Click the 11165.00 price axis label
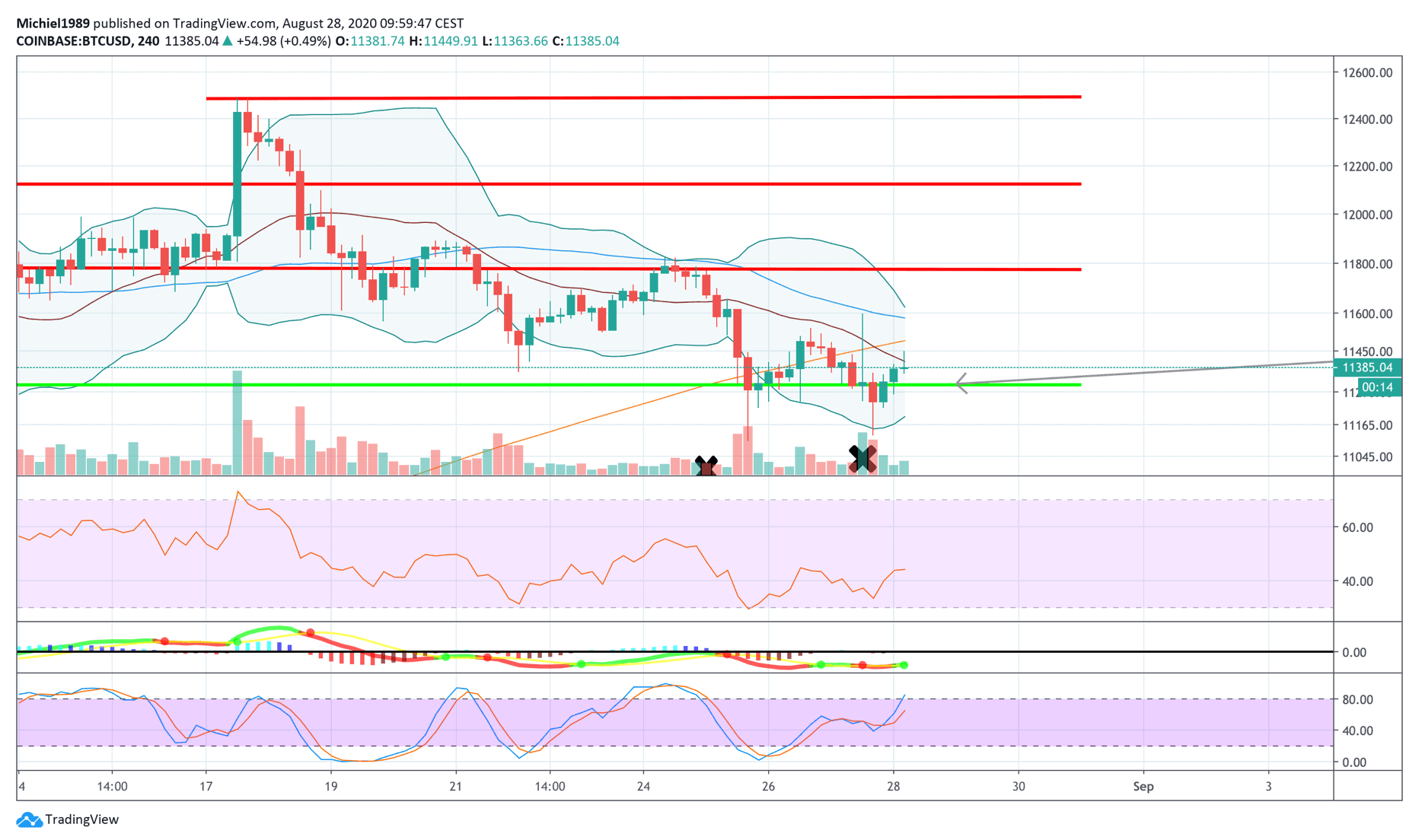This screenshot has height=840, width=1422. tap(1368, 425)
